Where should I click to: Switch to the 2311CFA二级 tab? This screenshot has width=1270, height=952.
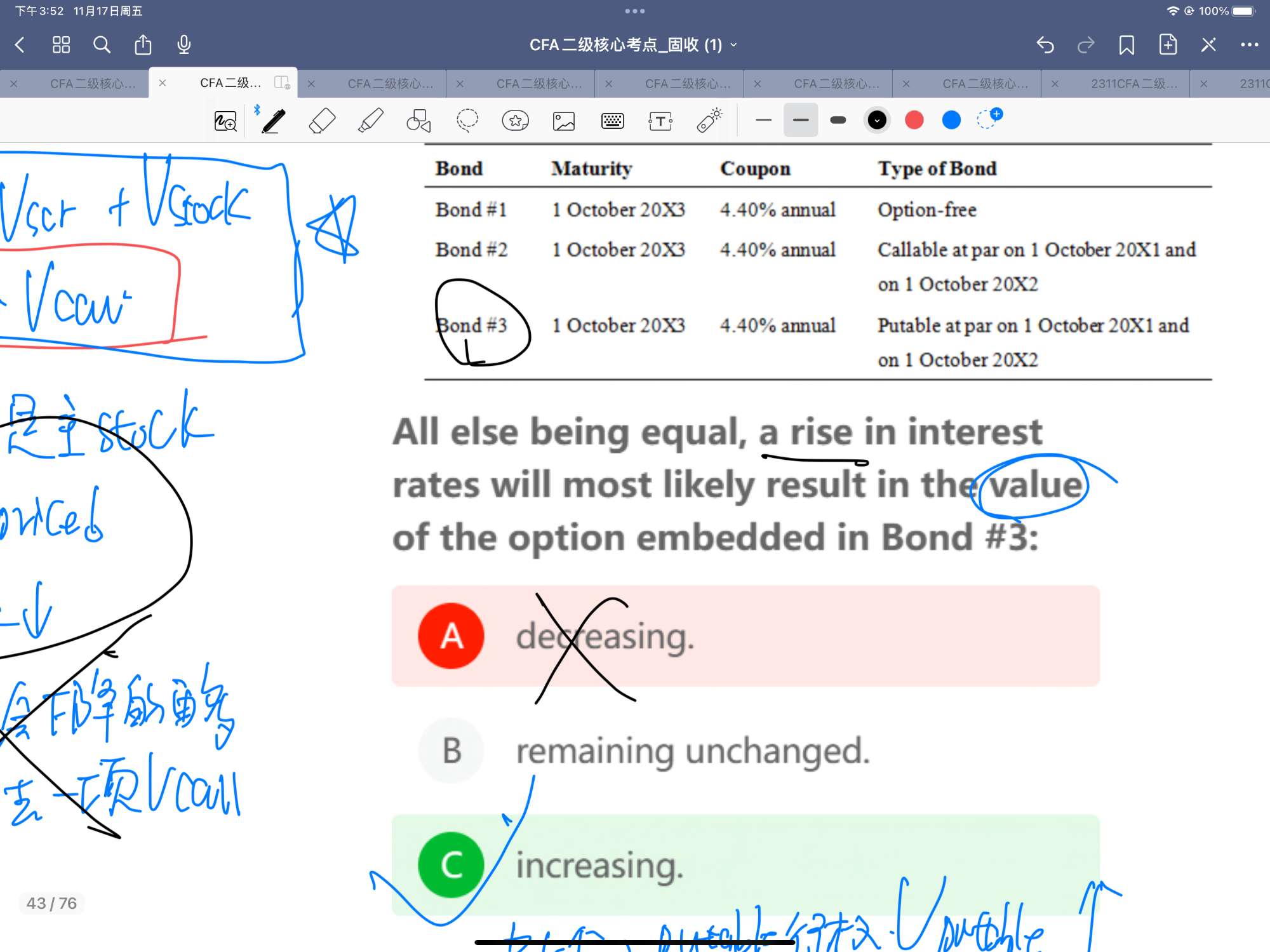coord(1133,84)
